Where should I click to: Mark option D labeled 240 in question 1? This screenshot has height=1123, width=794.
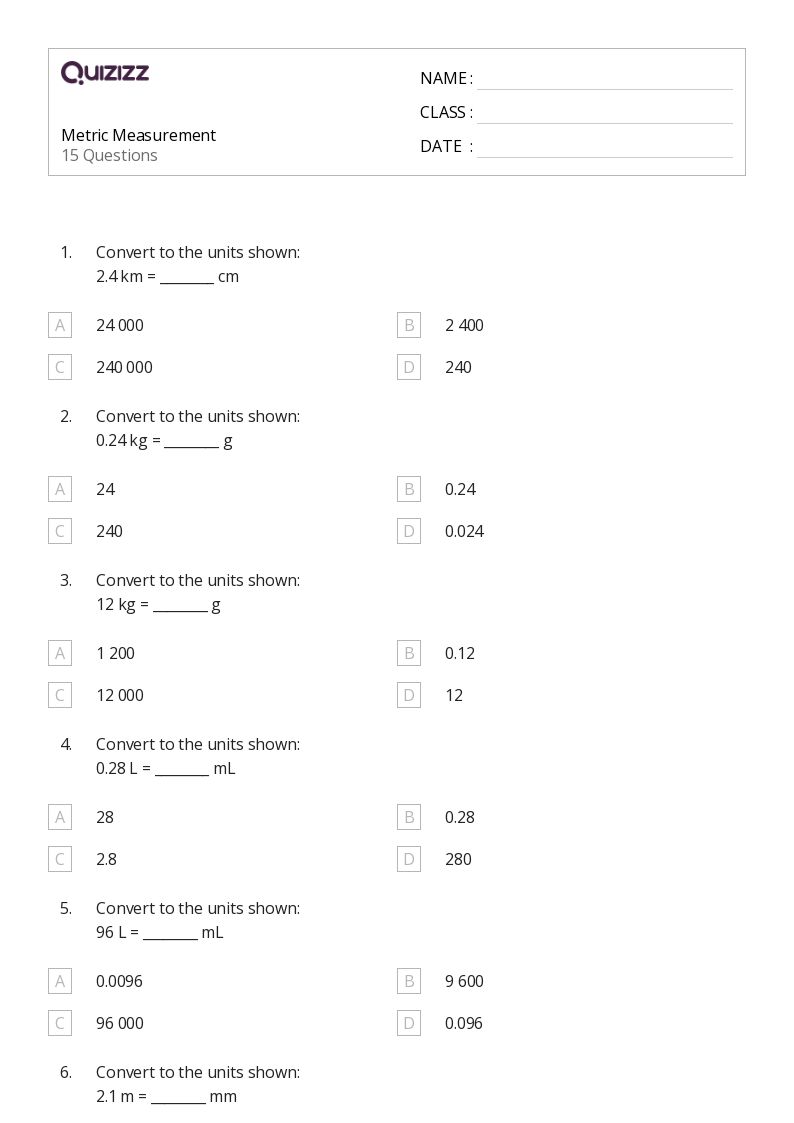(409, 367)
